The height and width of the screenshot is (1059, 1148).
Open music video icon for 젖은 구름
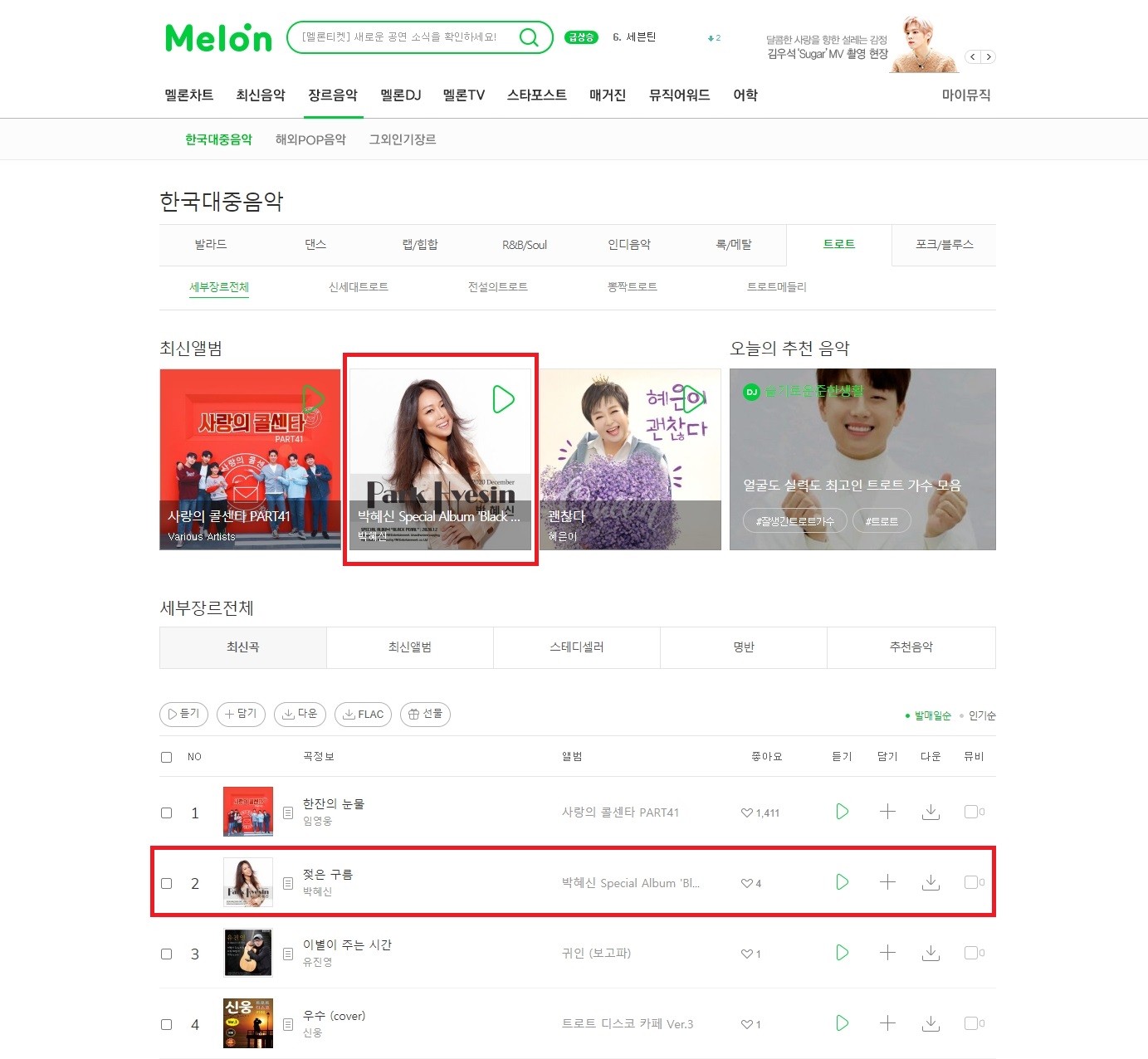(974, 882)
